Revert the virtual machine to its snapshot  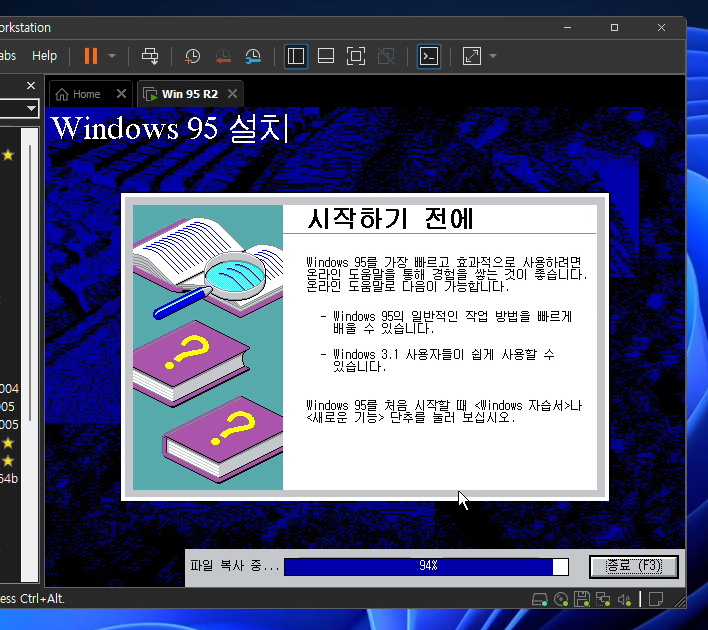click(223, 56)
